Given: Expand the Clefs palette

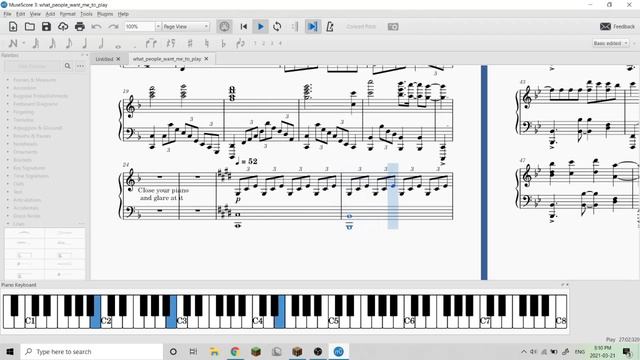Looking at the screenshot, I should pos(19,184).
